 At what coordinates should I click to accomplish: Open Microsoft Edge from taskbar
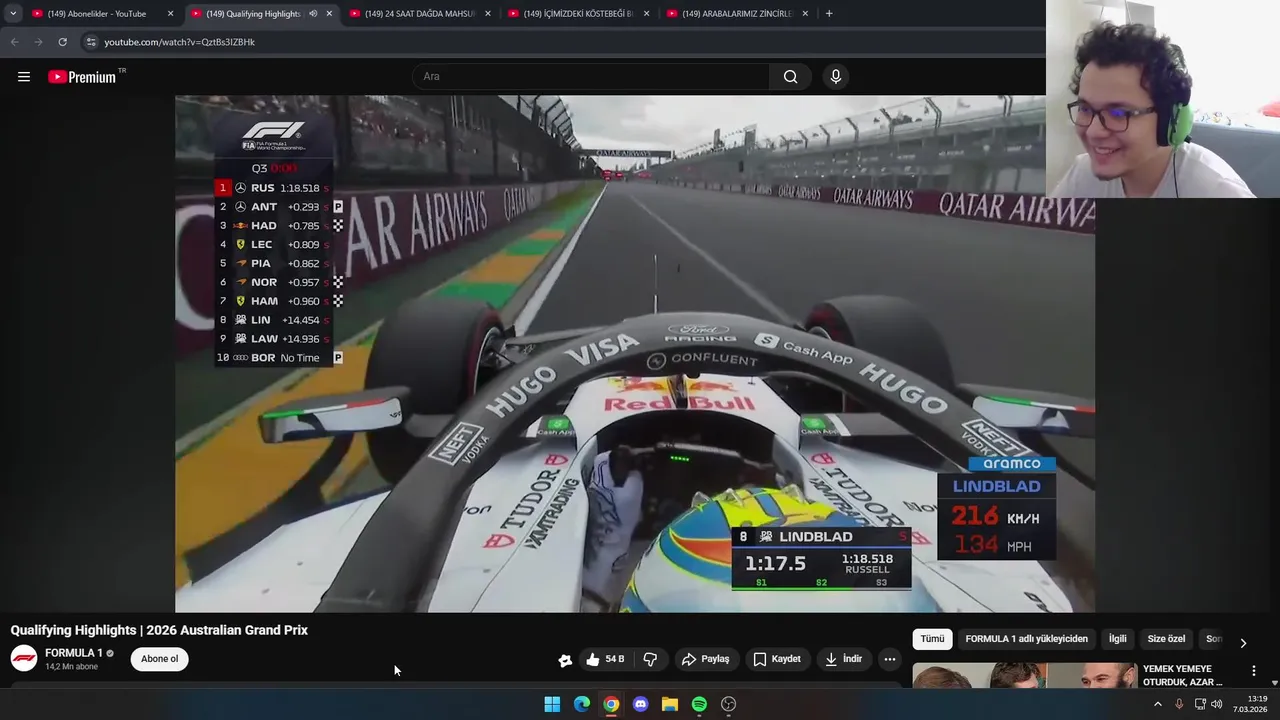point(582,704)
